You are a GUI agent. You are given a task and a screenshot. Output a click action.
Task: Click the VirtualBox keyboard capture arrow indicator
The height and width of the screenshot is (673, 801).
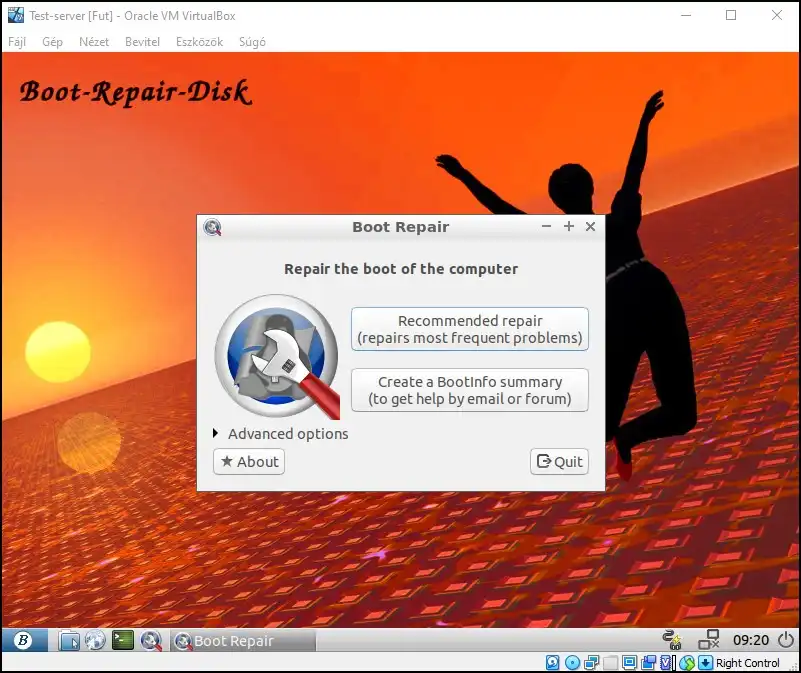point(705,663)
